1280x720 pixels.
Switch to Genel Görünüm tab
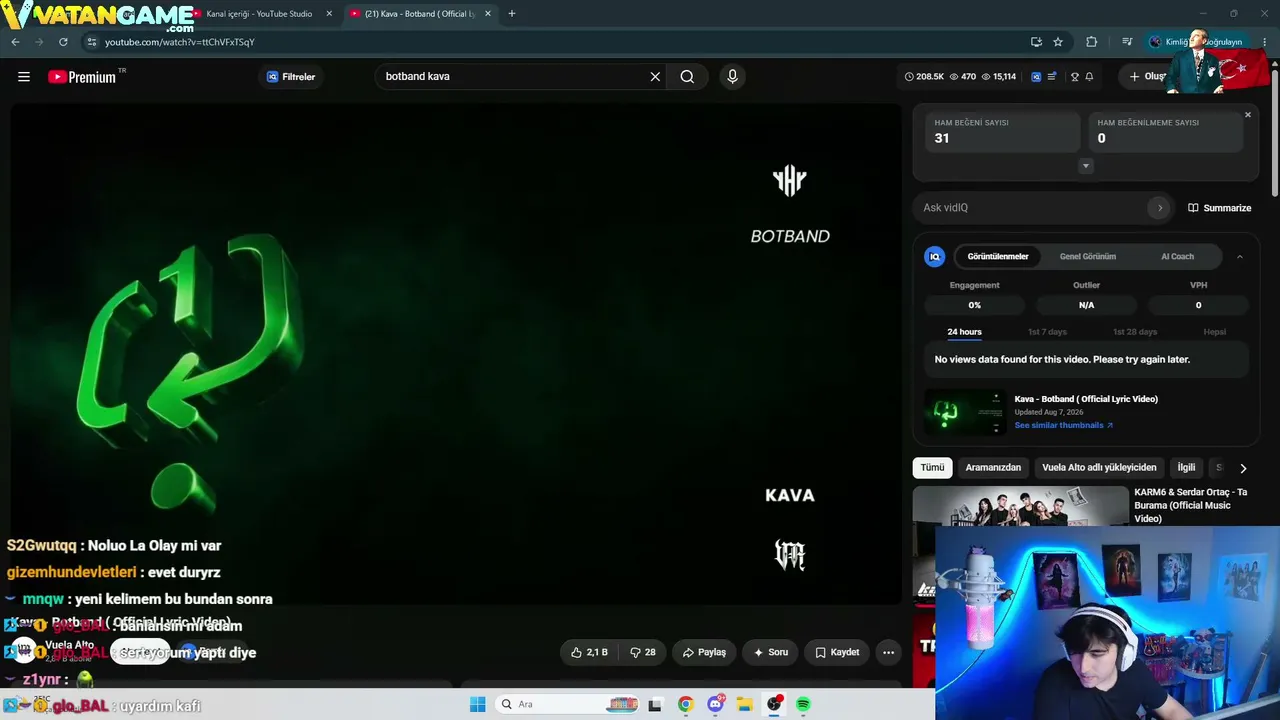click(1088, 257)
